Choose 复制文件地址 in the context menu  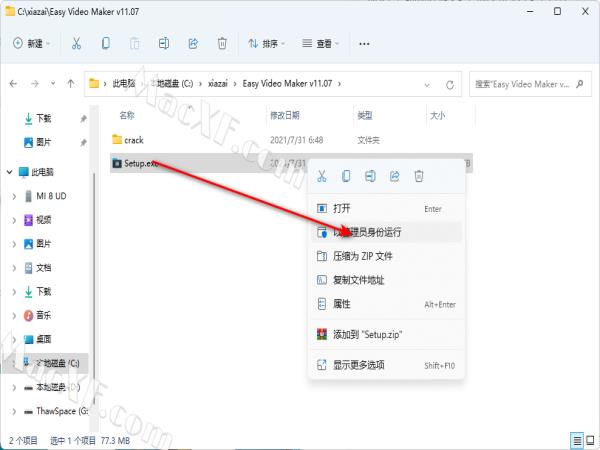click(386, 280)
